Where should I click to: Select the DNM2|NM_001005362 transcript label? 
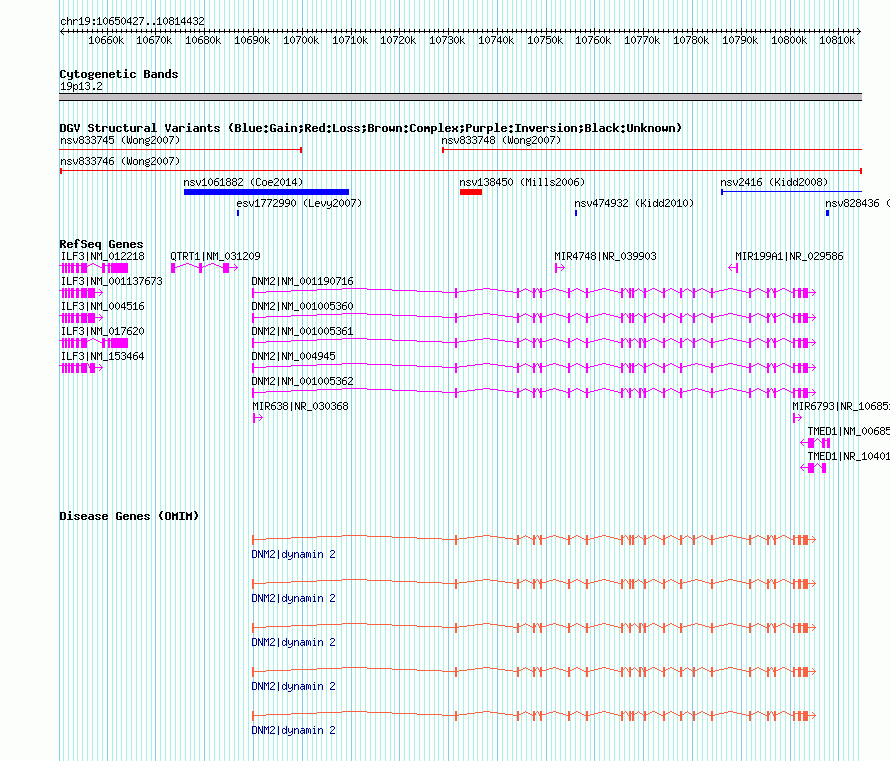click(303, 381)
